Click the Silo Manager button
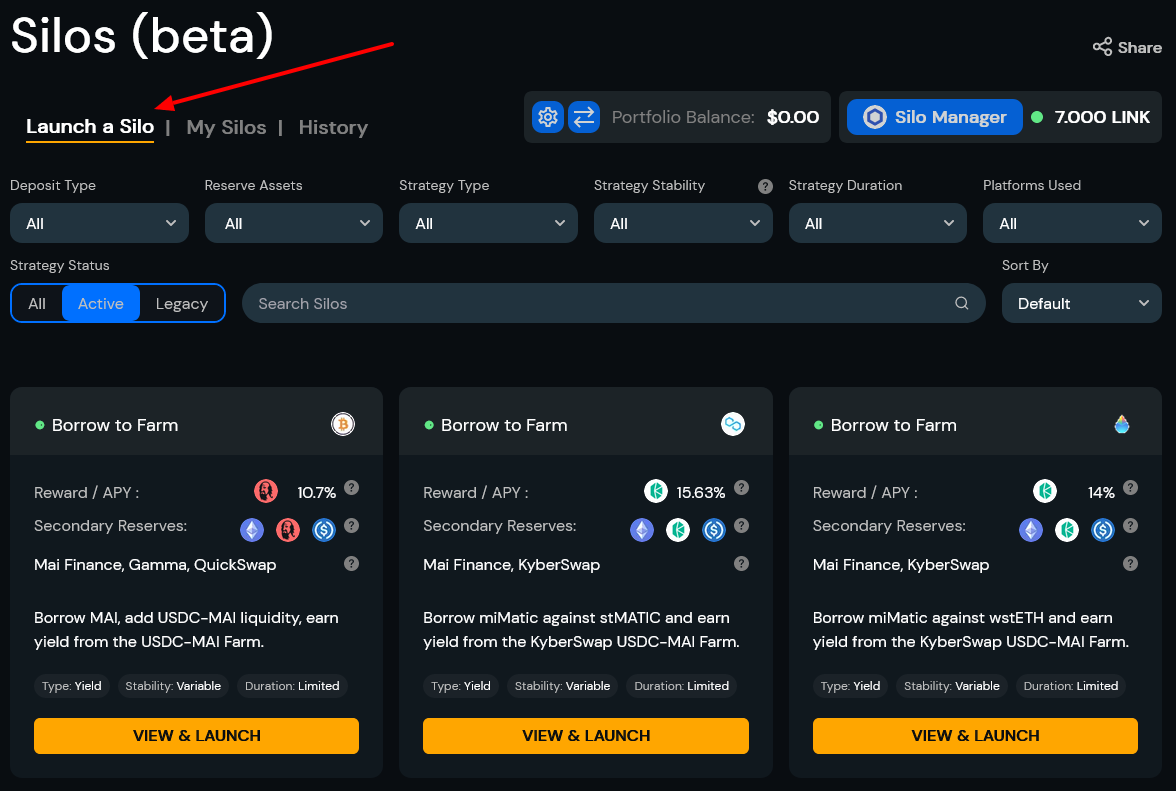Screen dimensions: 1176x791 (x=934, y=117)
